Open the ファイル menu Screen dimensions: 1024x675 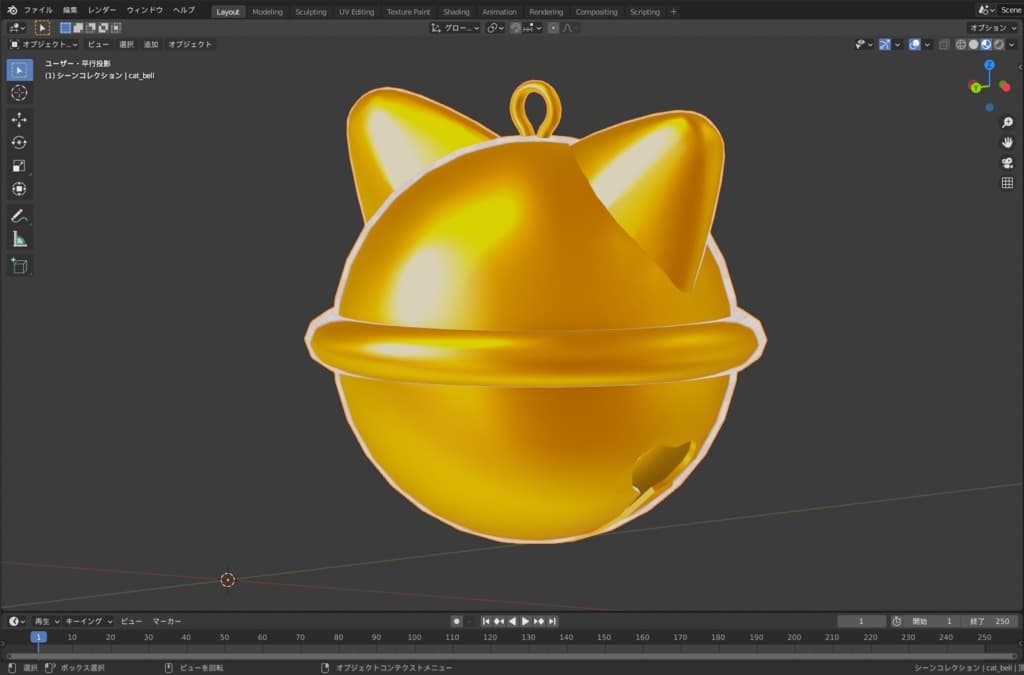click(x=38, y=10)
